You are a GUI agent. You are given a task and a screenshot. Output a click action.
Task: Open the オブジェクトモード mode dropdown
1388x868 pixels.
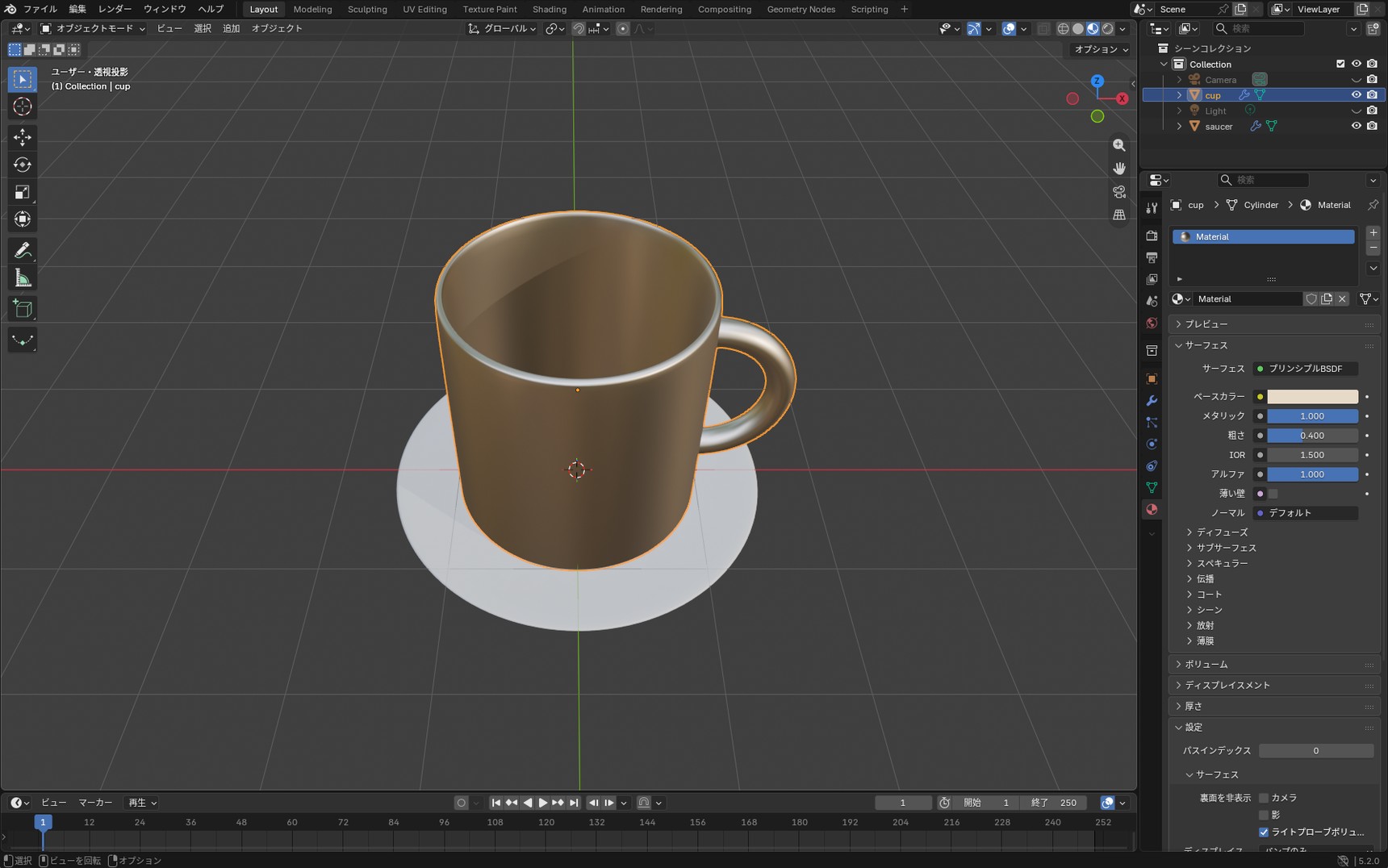click(93, 28)
